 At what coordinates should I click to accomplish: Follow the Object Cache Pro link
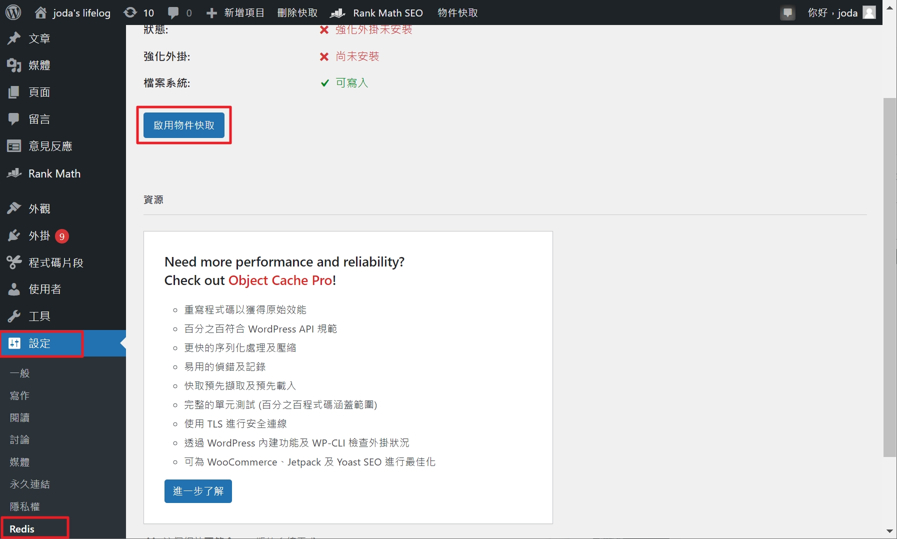pos(280,280)
